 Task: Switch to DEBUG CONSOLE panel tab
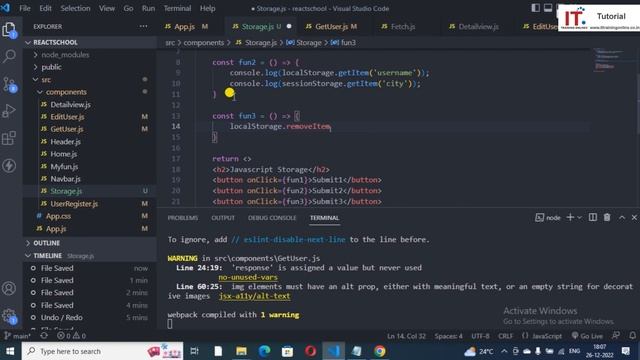(x=272, y=218)
